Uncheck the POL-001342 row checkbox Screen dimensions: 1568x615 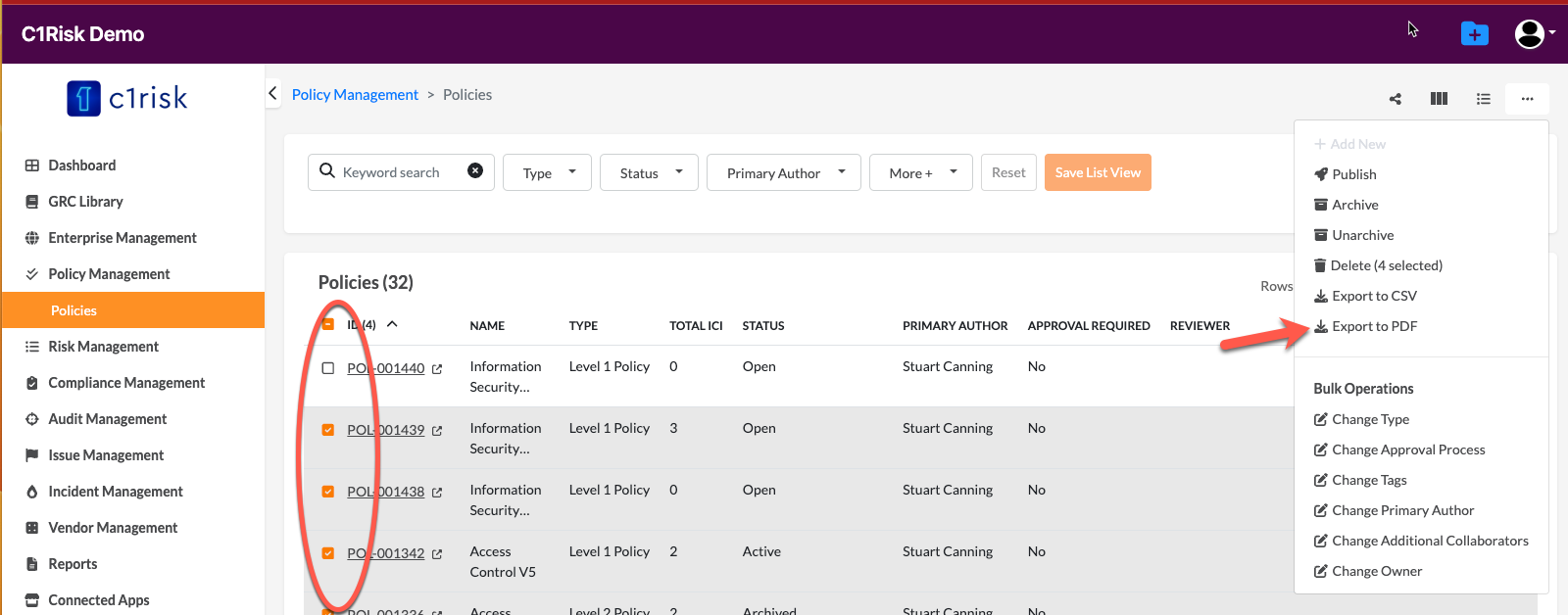[x=328, y=553]
